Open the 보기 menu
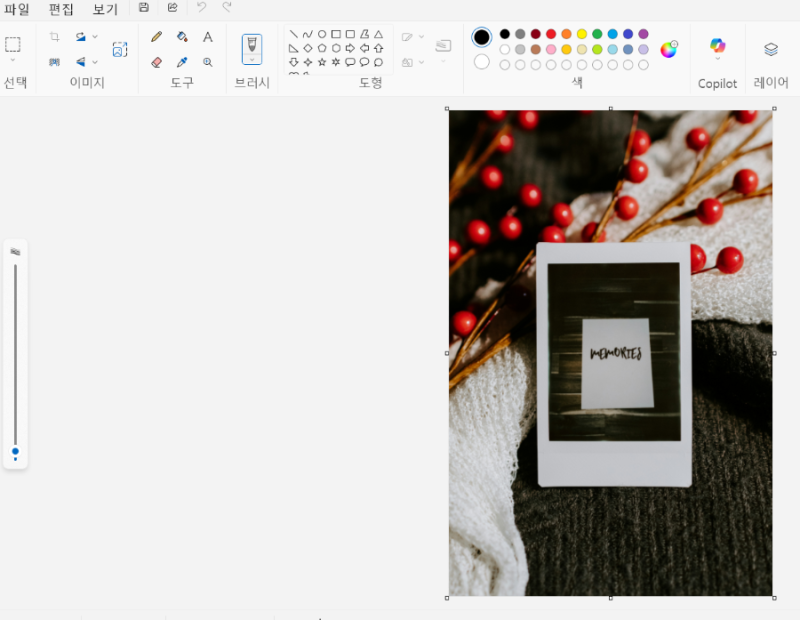800x620 pixels. coord(105,9)
